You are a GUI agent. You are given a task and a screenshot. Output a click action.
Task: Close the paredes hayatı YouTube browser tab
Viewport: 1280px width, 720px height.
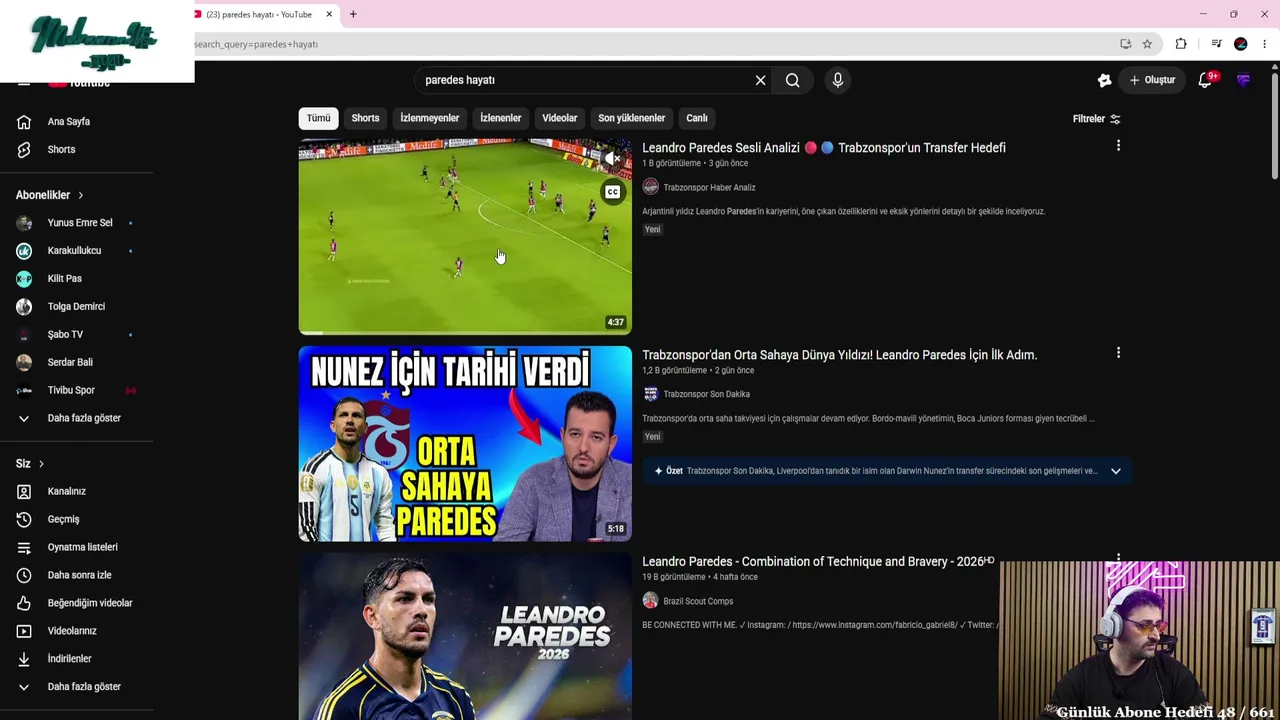coord(329,15)
